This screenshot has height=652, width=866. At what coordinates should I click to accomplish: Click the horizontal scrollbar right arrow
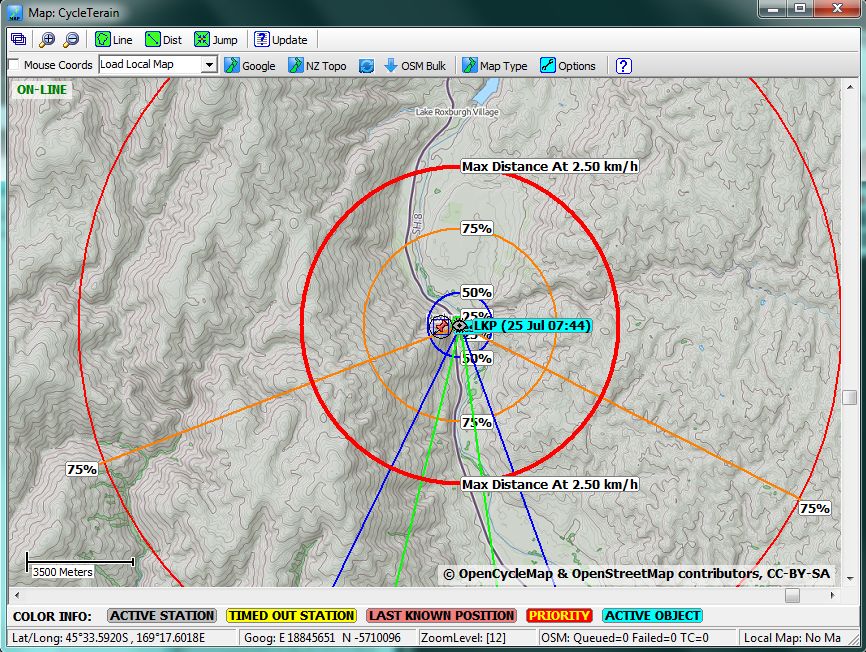coord(833,595)
